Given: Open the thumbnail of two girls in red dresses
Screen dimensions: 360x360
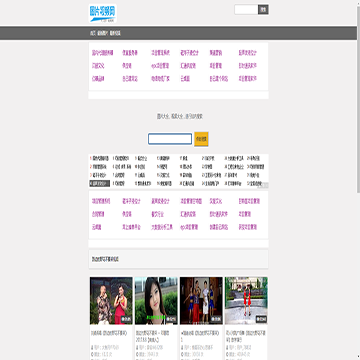Looking at the screenshot, I should click(x=246, y=301).
